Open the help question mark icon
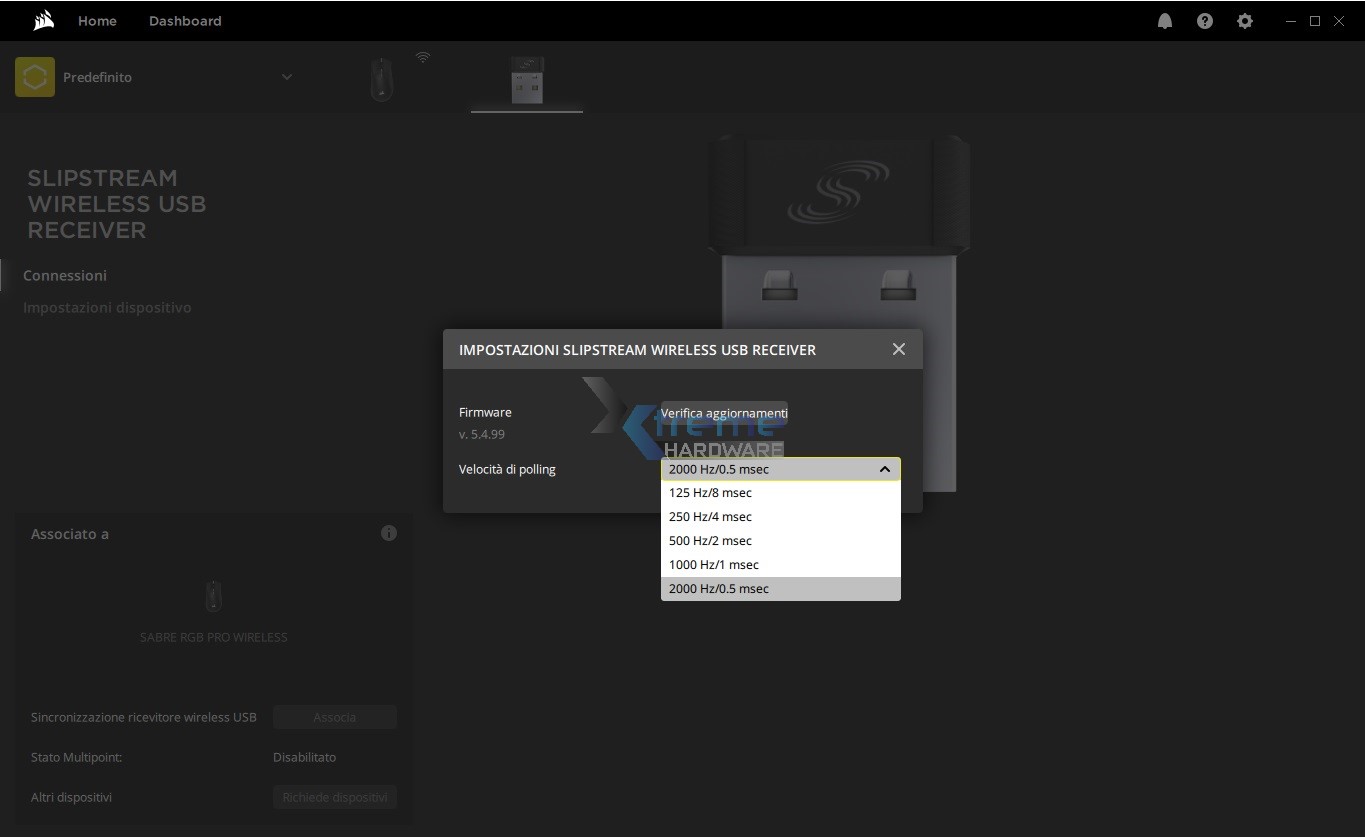This screenshot has height=837, width=1365. (1204, 21)
